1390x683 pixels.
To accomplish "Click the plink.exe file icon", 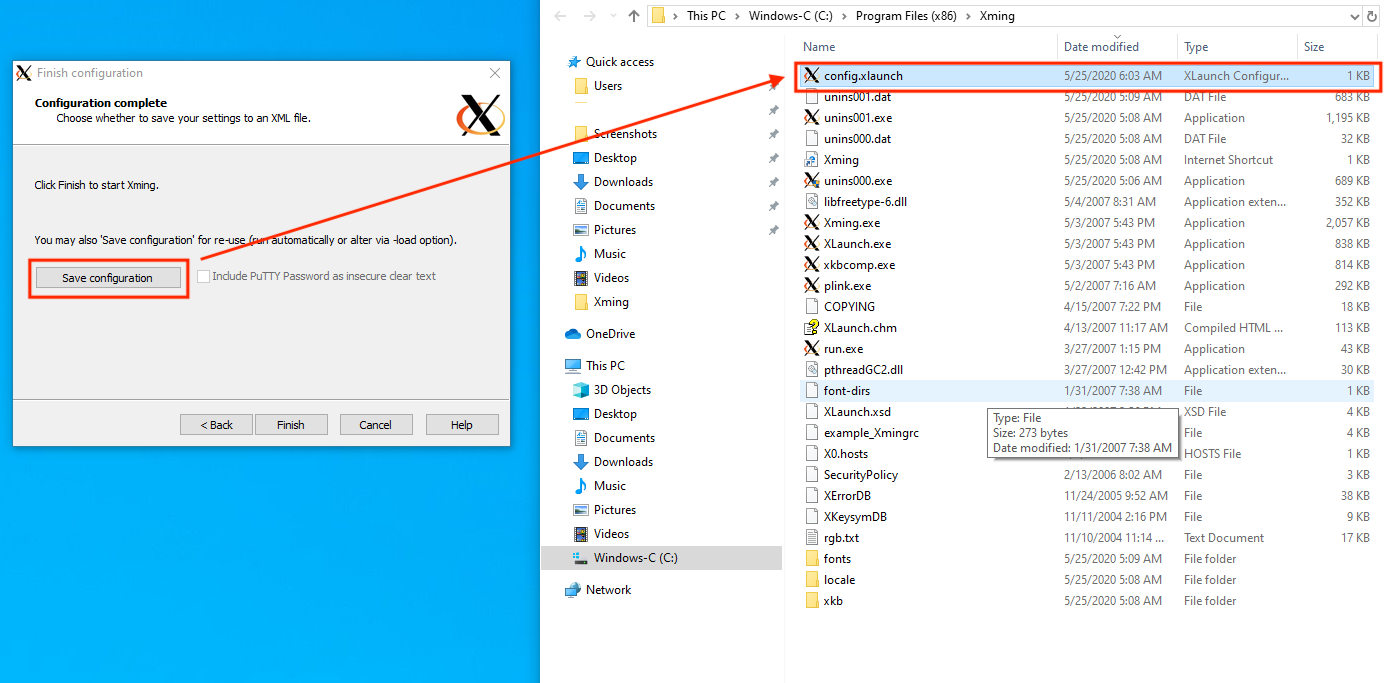I will coord(812,286).
